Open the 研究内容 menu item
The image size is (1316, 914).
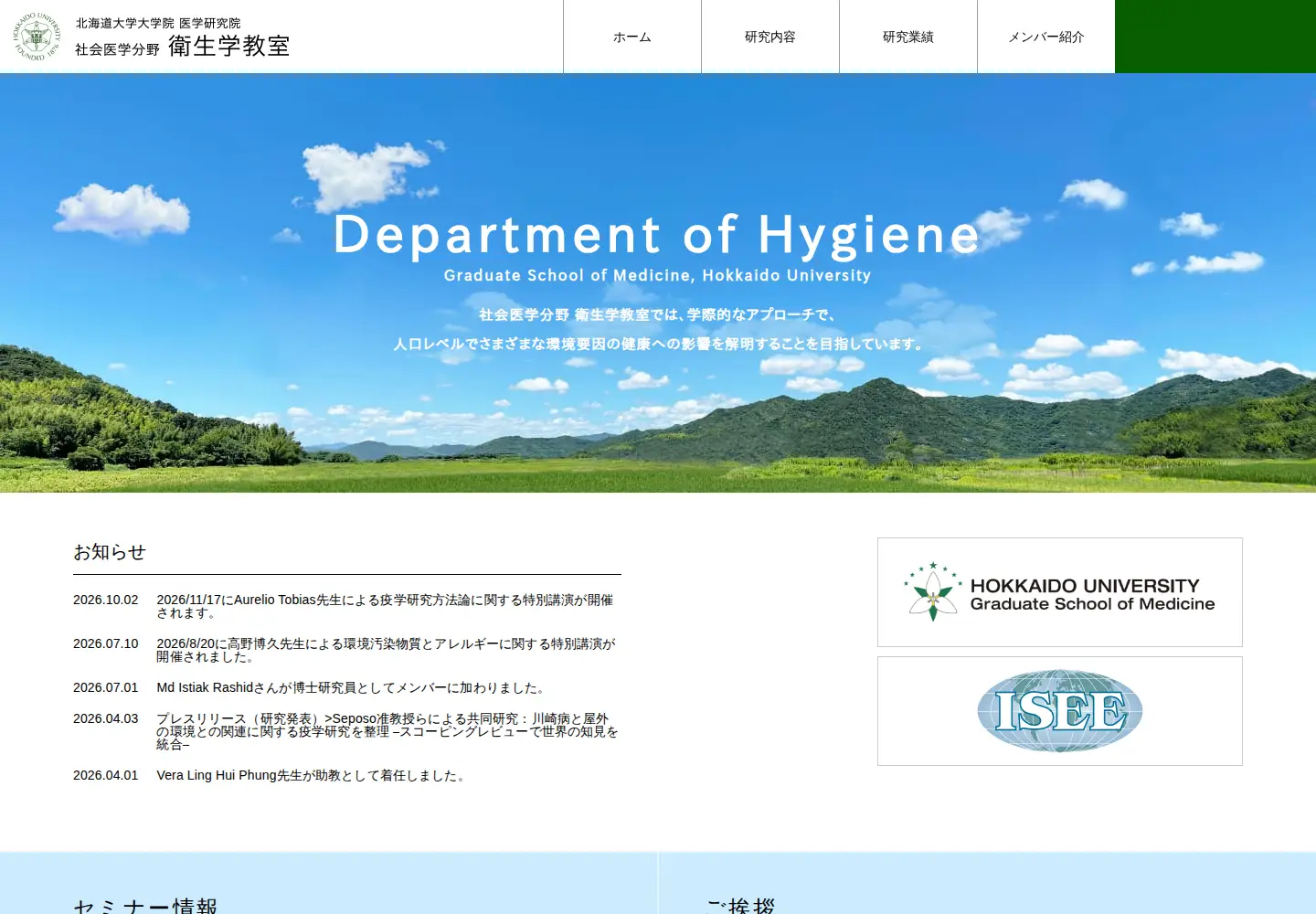point(770,37)
